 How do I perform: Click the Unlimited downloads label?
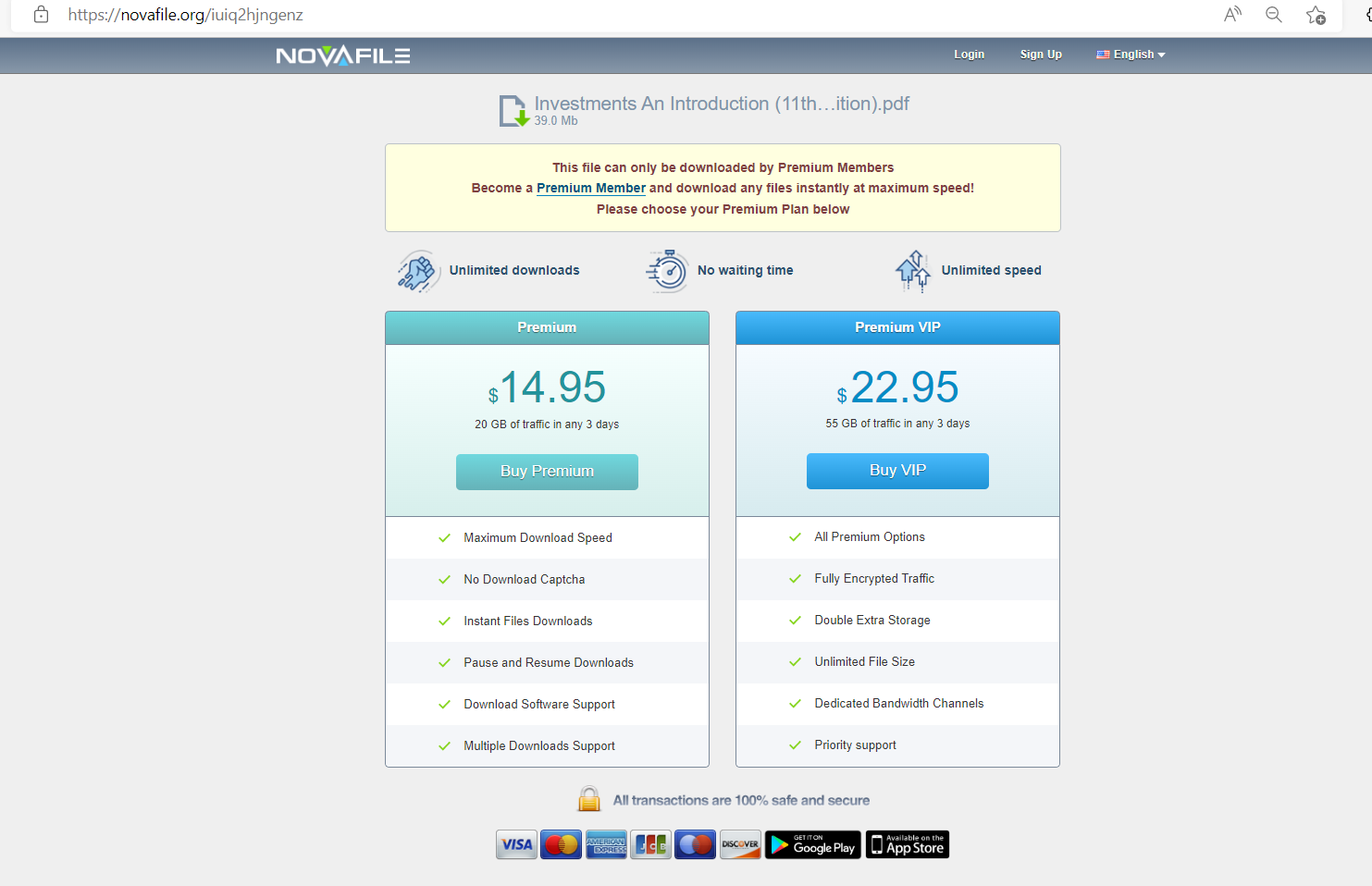(x=514, y=271)
